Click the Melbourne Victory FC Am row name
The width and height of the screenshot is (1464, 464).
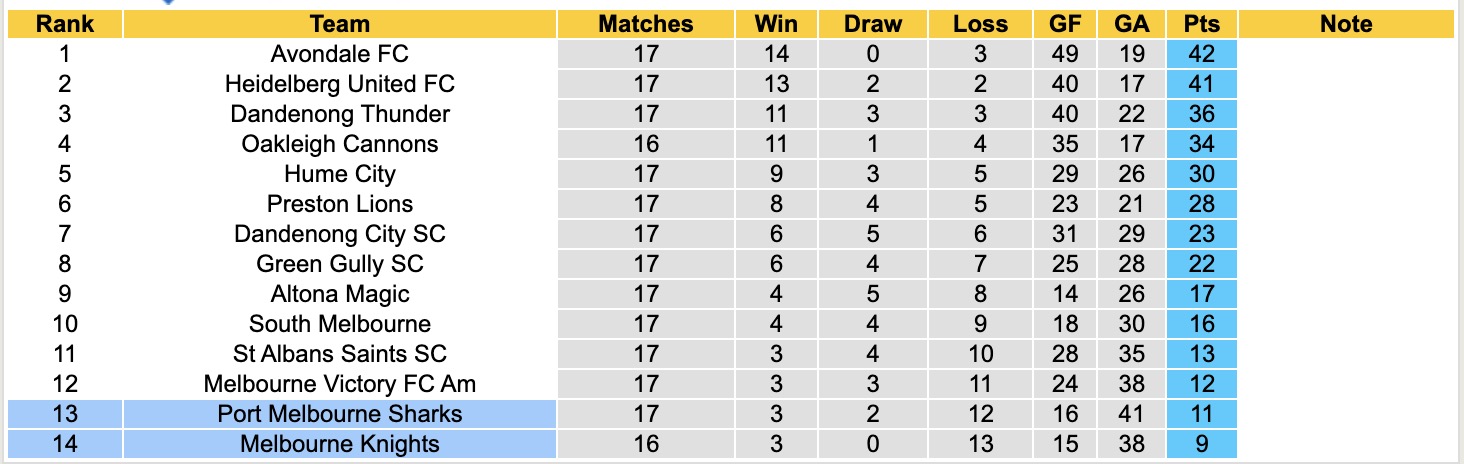click(339, 384)
